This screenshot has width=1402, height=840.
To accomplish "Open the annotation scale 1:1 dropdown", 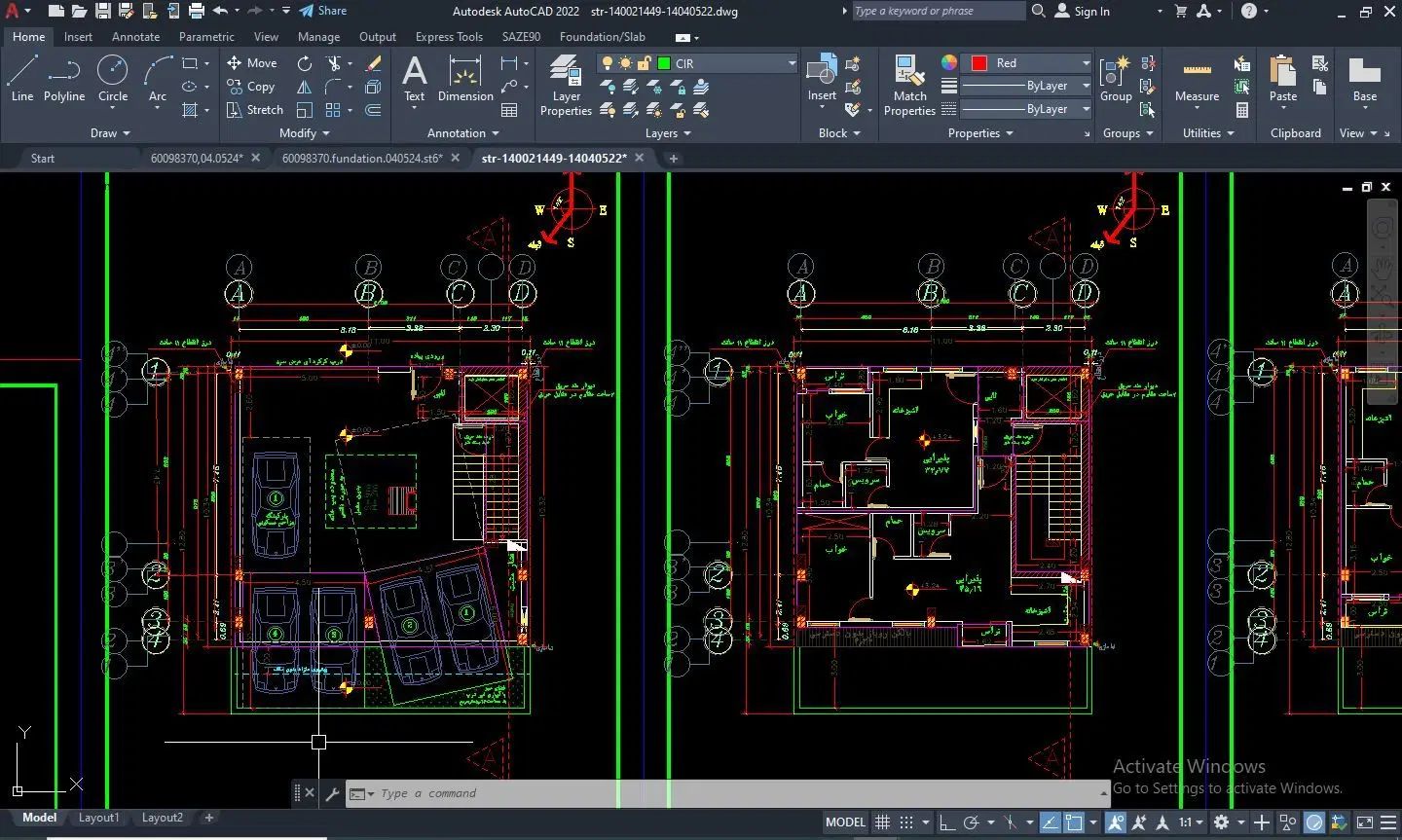I will [x=1191, y=822].
